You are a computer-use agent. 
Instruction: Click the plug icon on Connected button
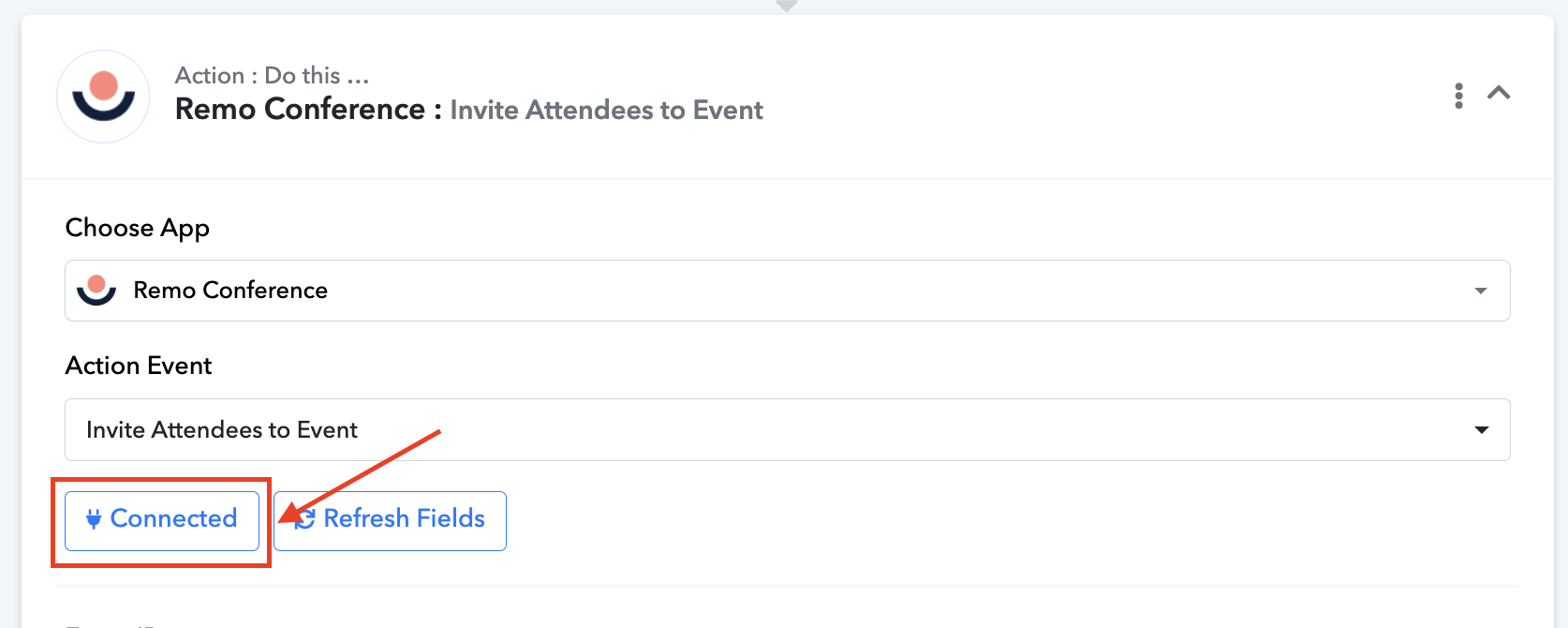94,519
